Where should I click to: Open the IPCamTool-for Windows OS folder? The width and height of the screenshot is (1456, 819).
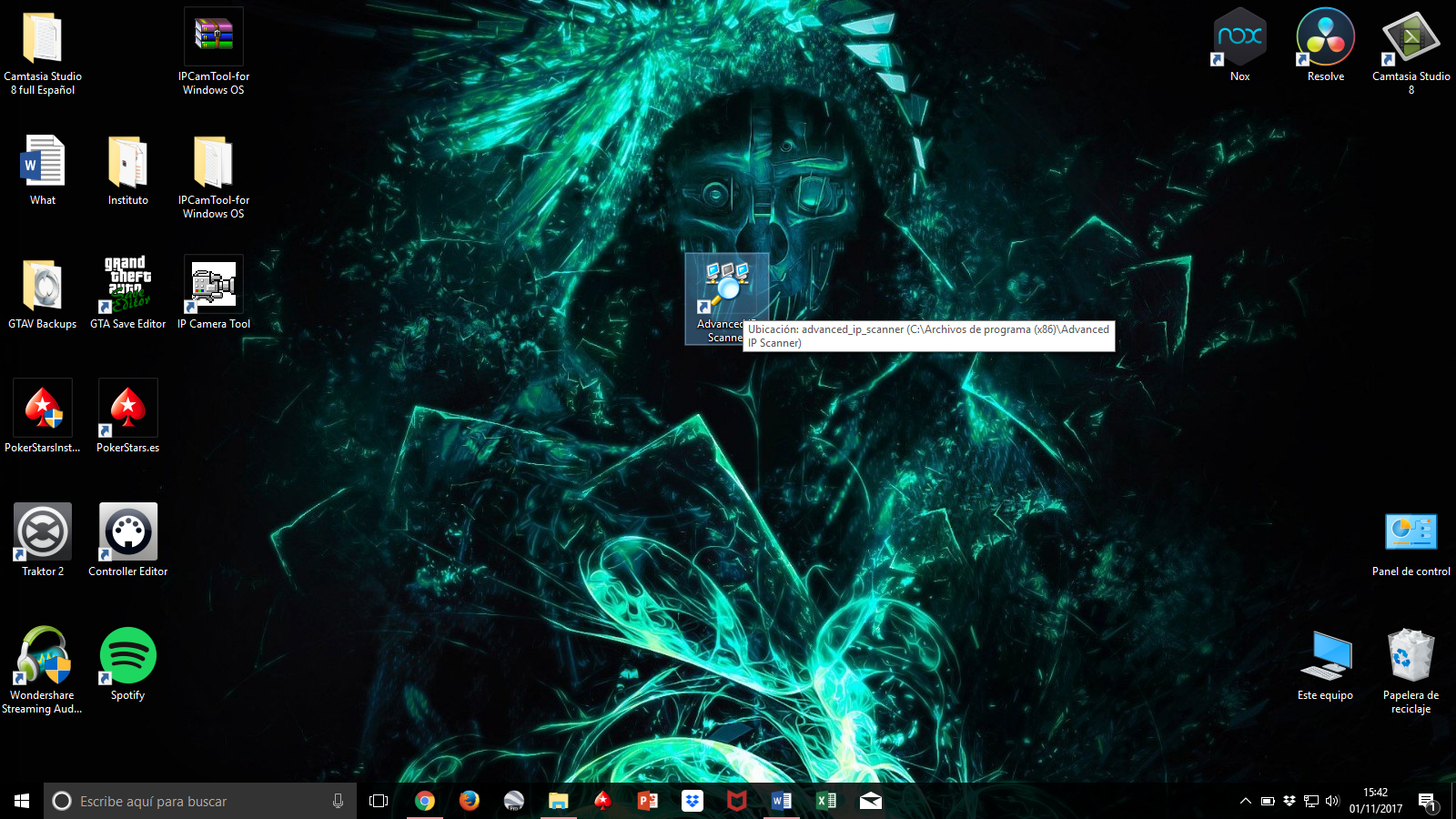pyautogui.click(x=214, y=177)
